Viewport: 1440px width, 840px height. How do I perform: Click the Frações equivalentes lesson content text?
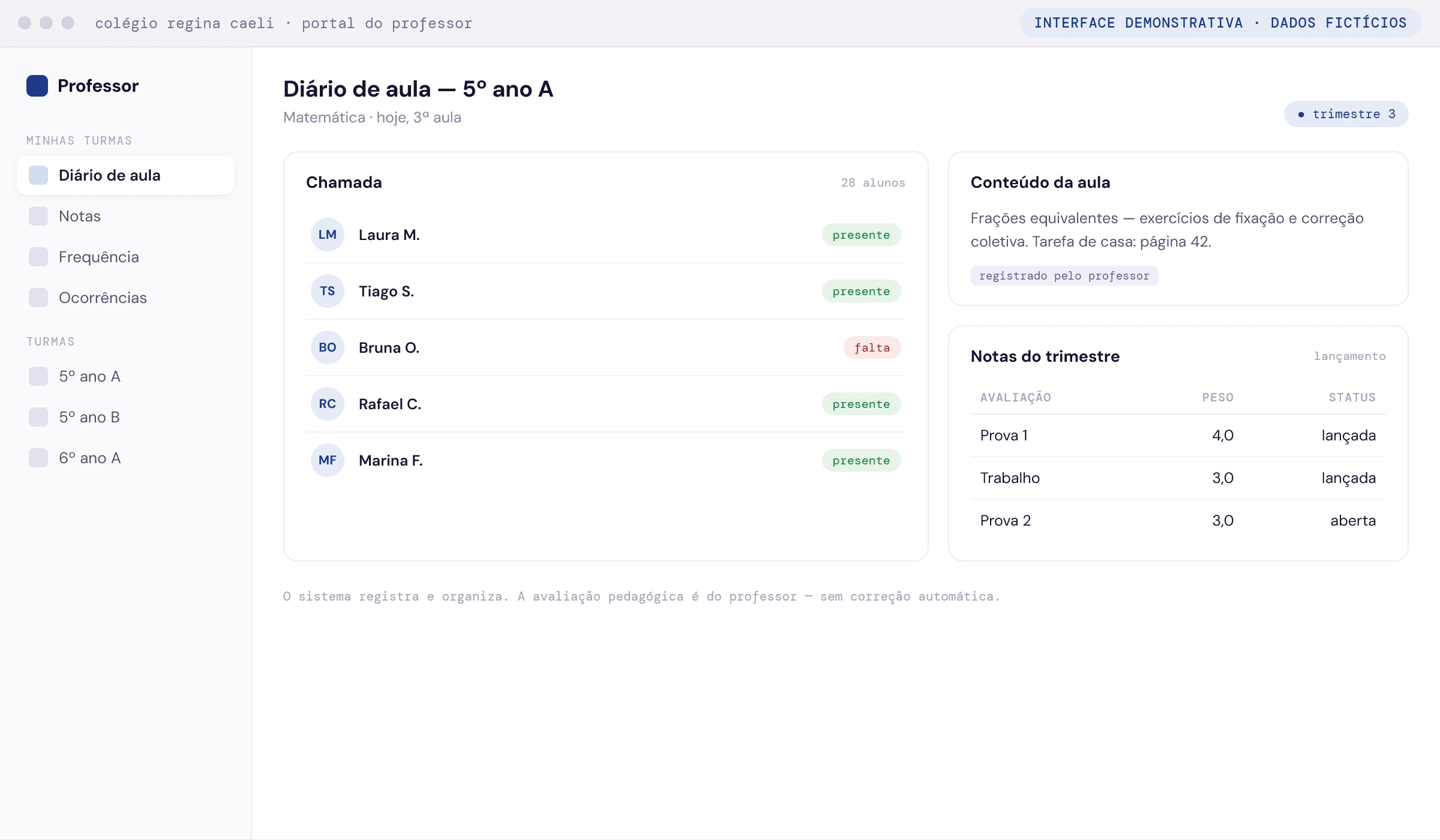[x=1167, y=230]
